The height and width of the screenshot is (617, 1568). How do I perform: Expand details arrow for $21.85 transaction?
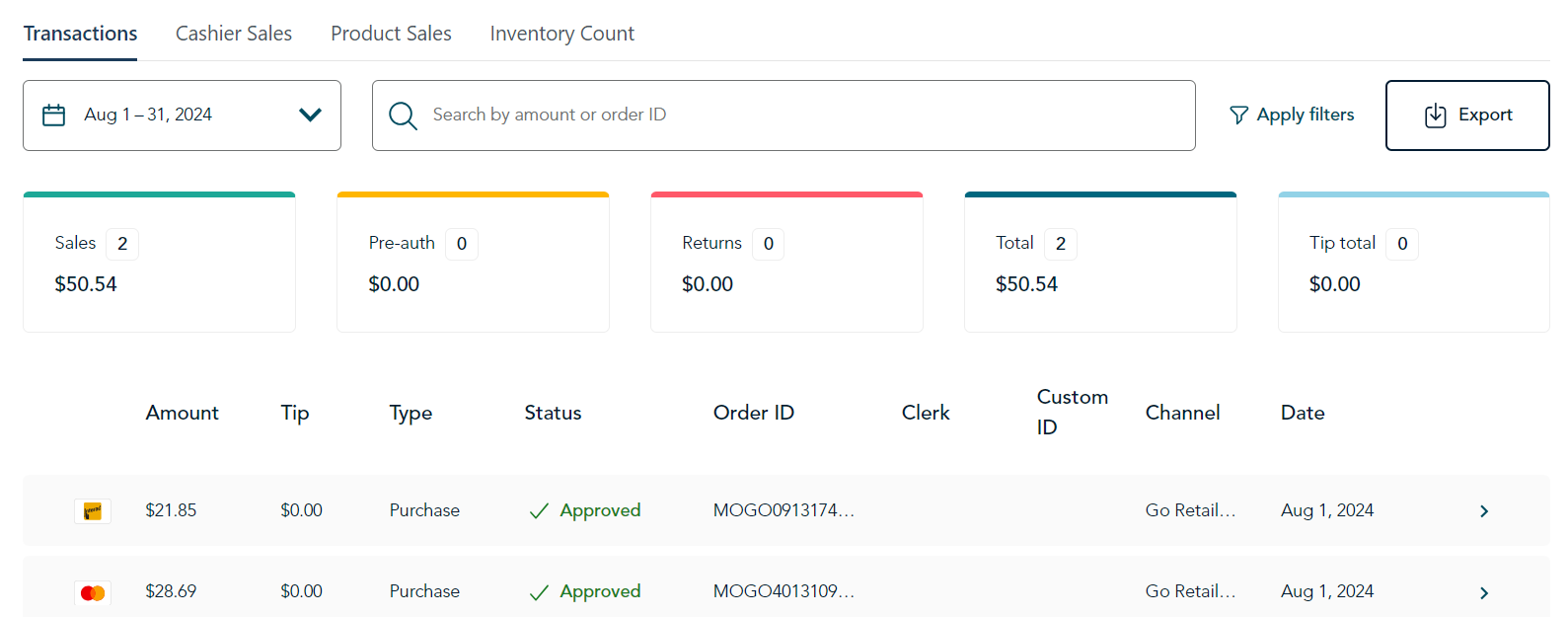(x=1484, y=511)
